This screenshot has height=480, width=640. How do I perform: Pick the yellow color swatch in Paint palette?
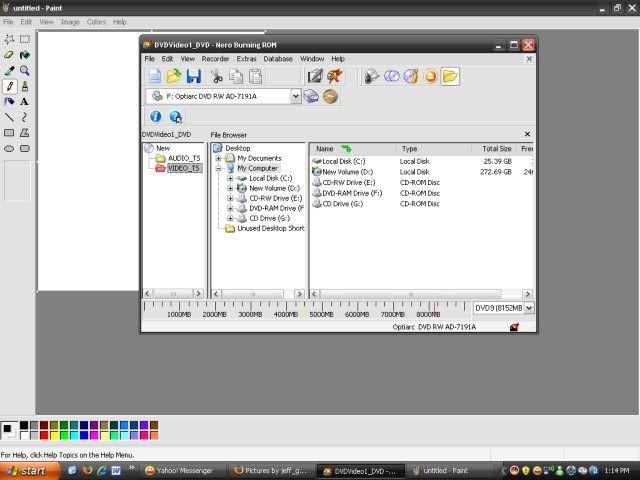[54, 435]
